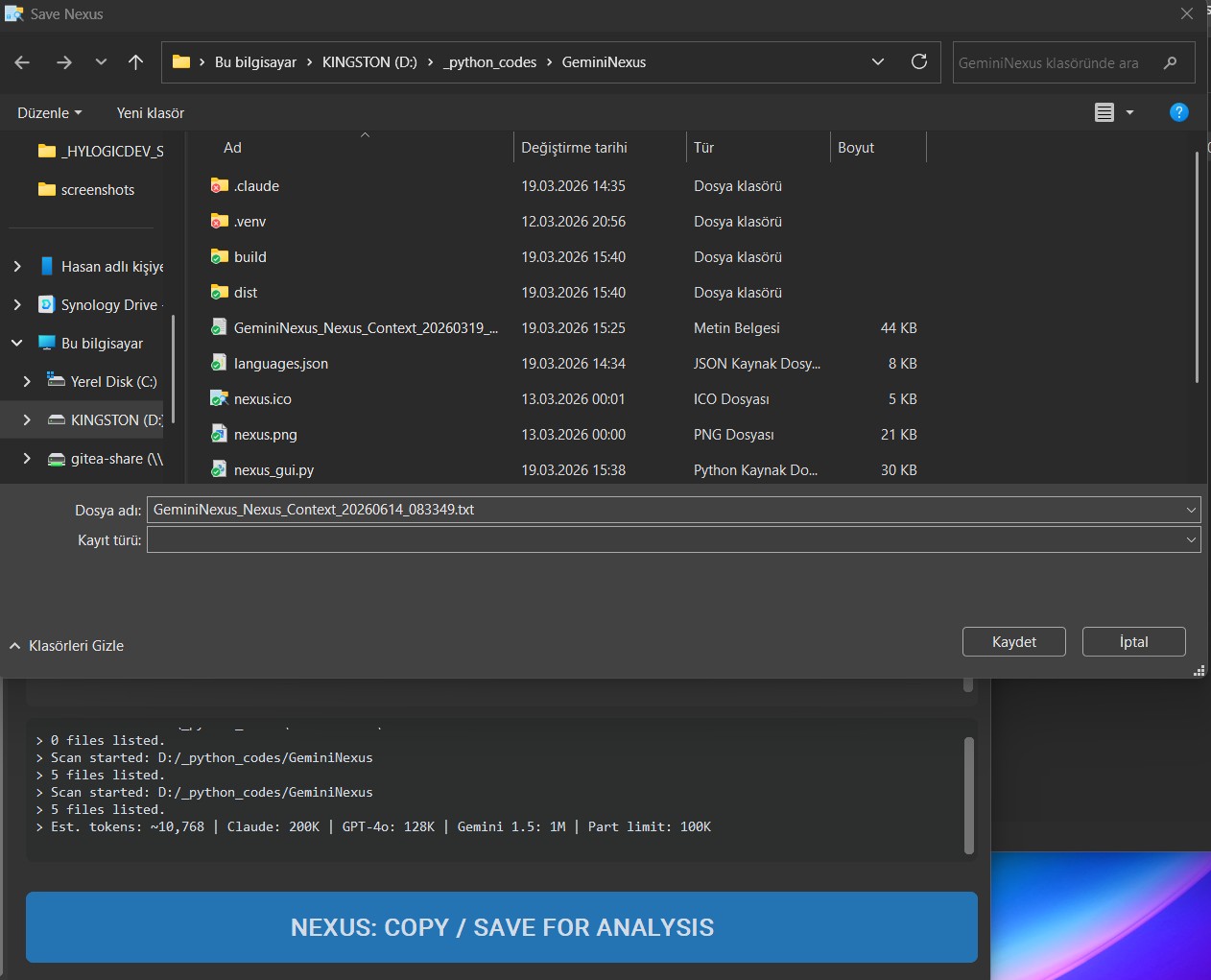Select Yerel Disk (C:) drive icon
Image resolution: width=1211 pixels, height=980 pixels.
(57, 381)
